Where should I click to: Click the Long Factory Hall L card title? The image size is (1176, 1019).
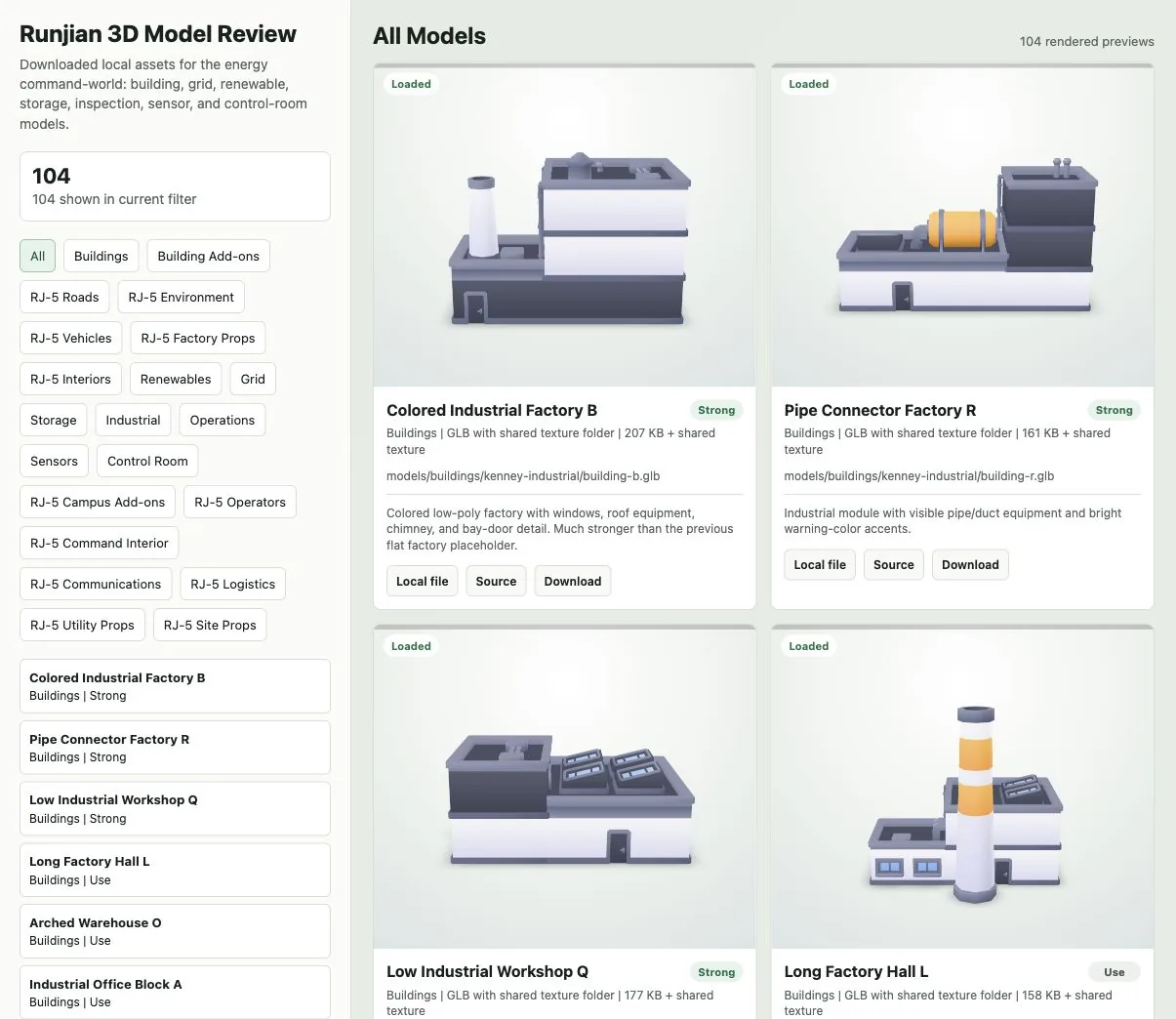coord(856,971)
